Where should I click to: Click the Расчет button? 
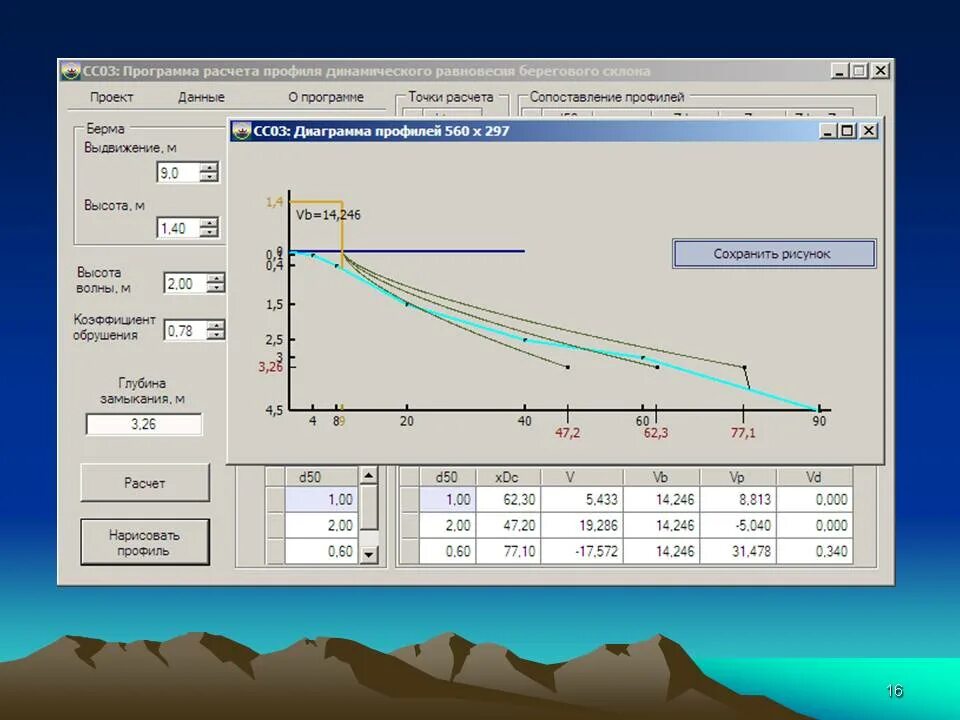145,483
